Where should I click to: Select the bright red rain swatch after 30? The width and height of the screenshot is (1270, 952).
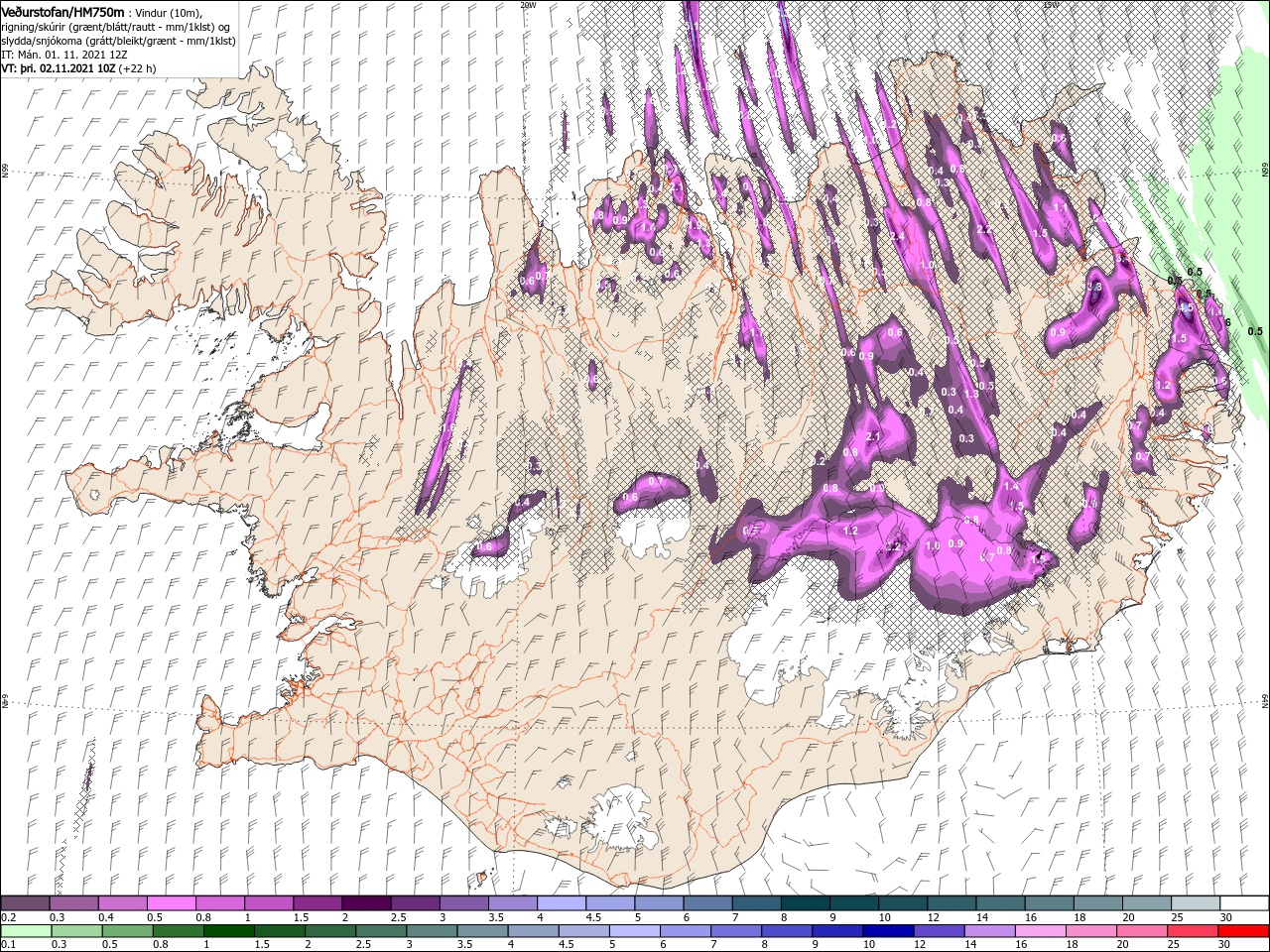coord(1244,931)
